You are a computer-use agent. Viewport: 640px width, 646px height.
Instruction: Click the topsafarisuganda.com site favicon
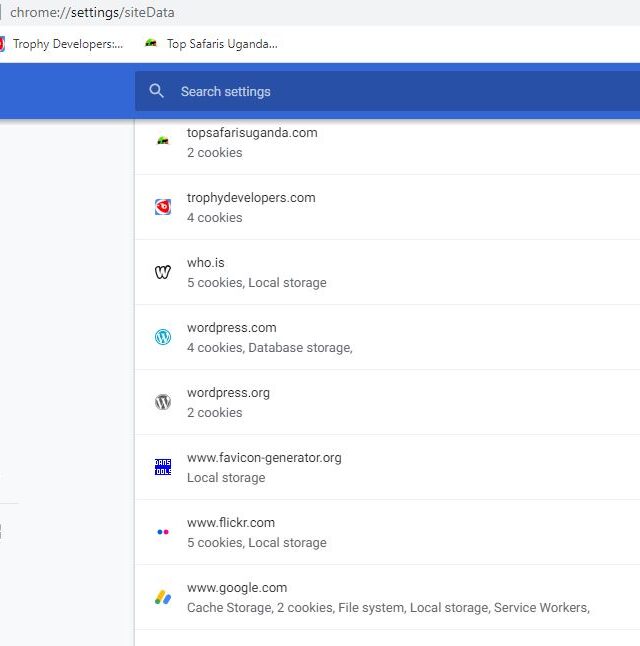click(x=163, y=141)
